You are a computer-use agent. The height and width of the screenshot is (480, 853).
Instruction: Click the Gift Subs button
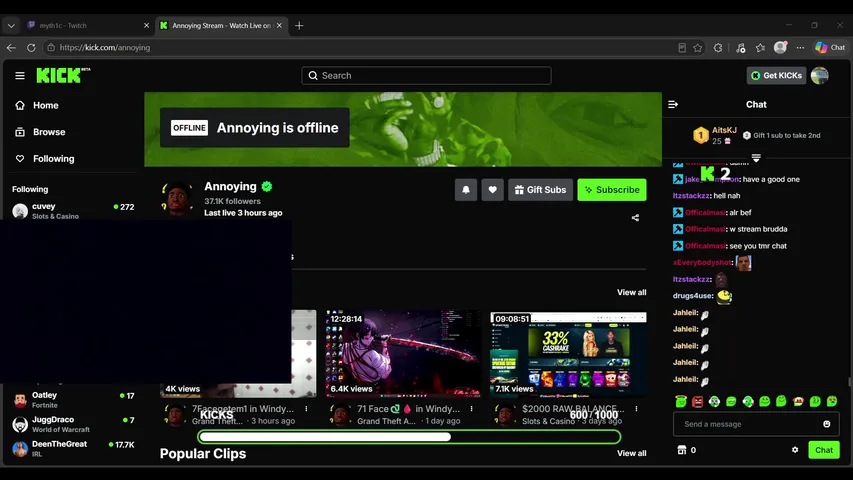tap(540, 190)
